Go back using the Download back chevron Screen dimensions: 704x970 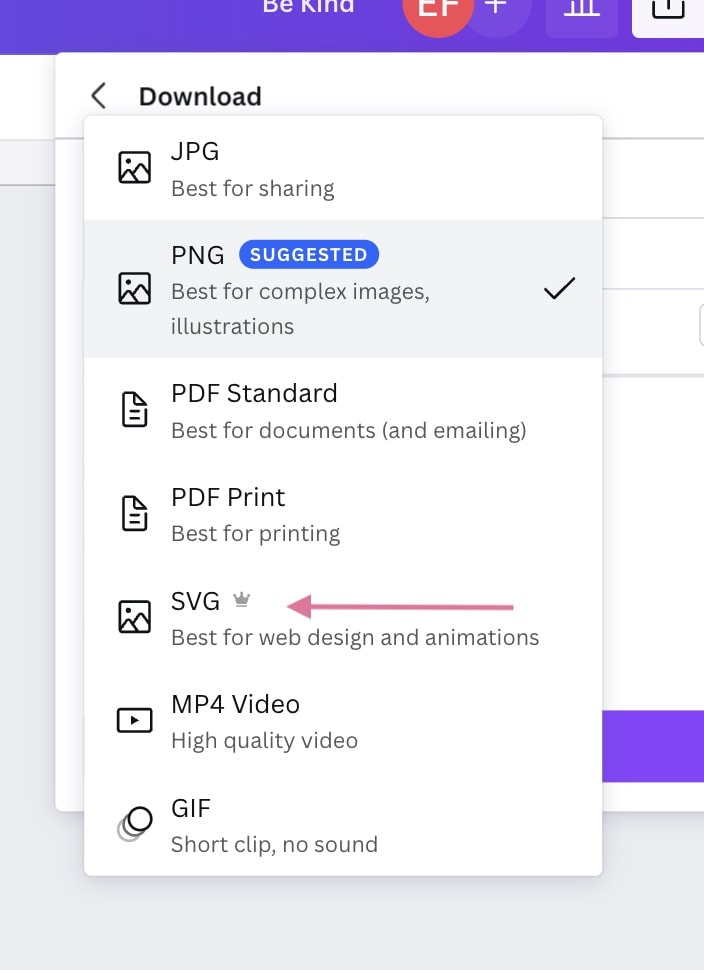pos(98,96)
